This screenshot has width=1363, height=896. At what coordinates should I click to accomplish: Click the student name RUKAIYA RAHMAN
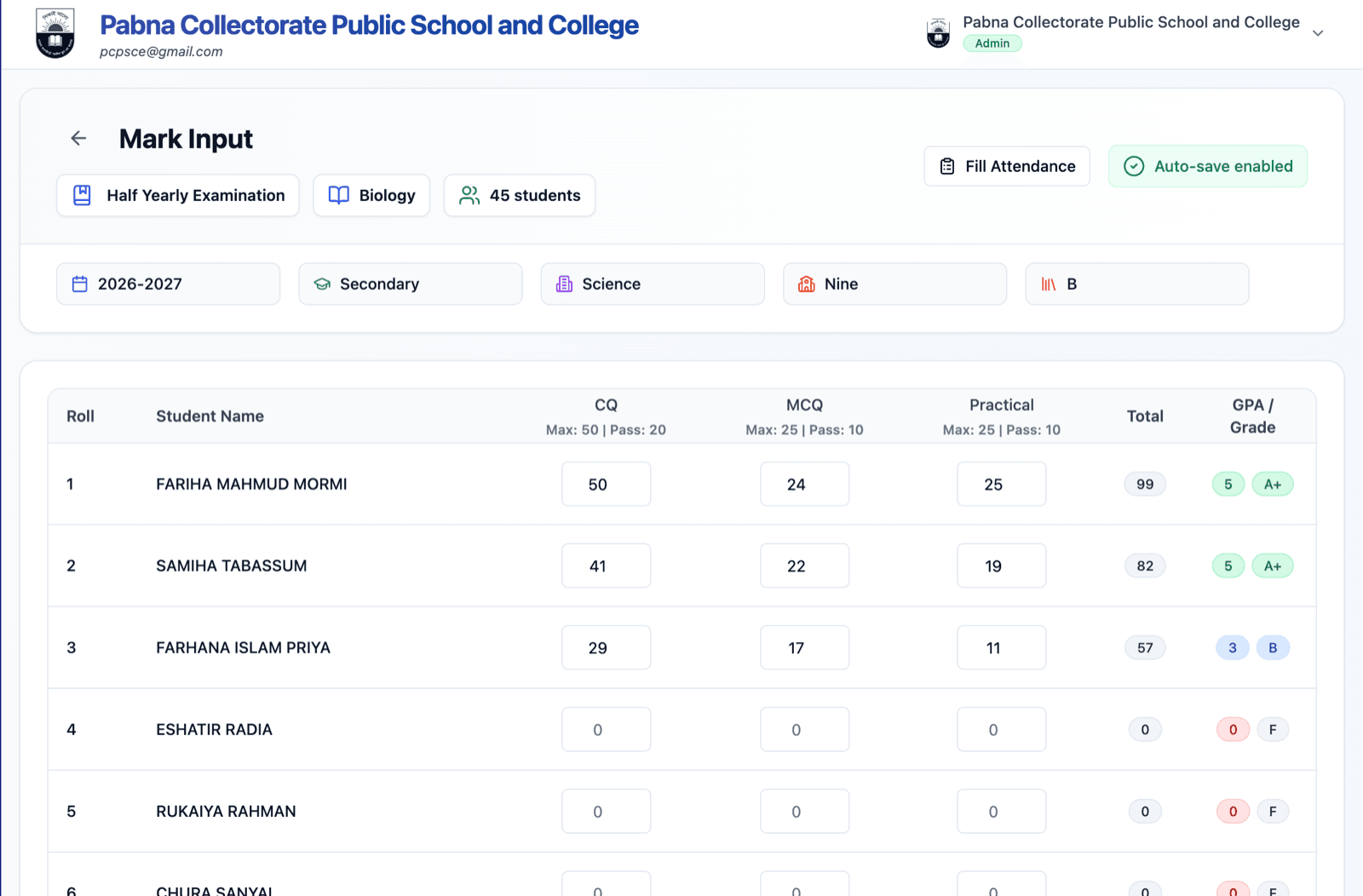coord(226,811)
